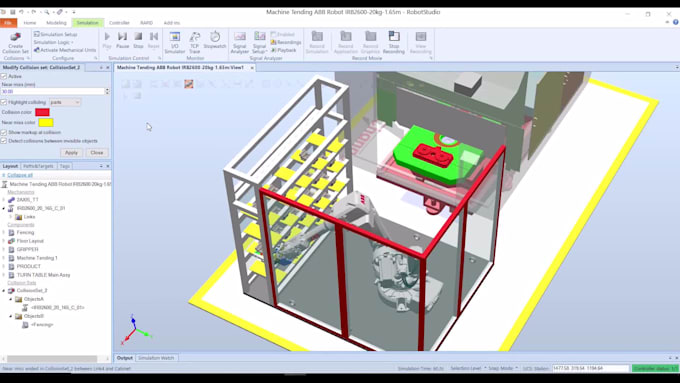The height and width of the screenshot is (383, 680).
Task: Switch to the Controller ribbon tab
Action: click(x=119, y=23)
